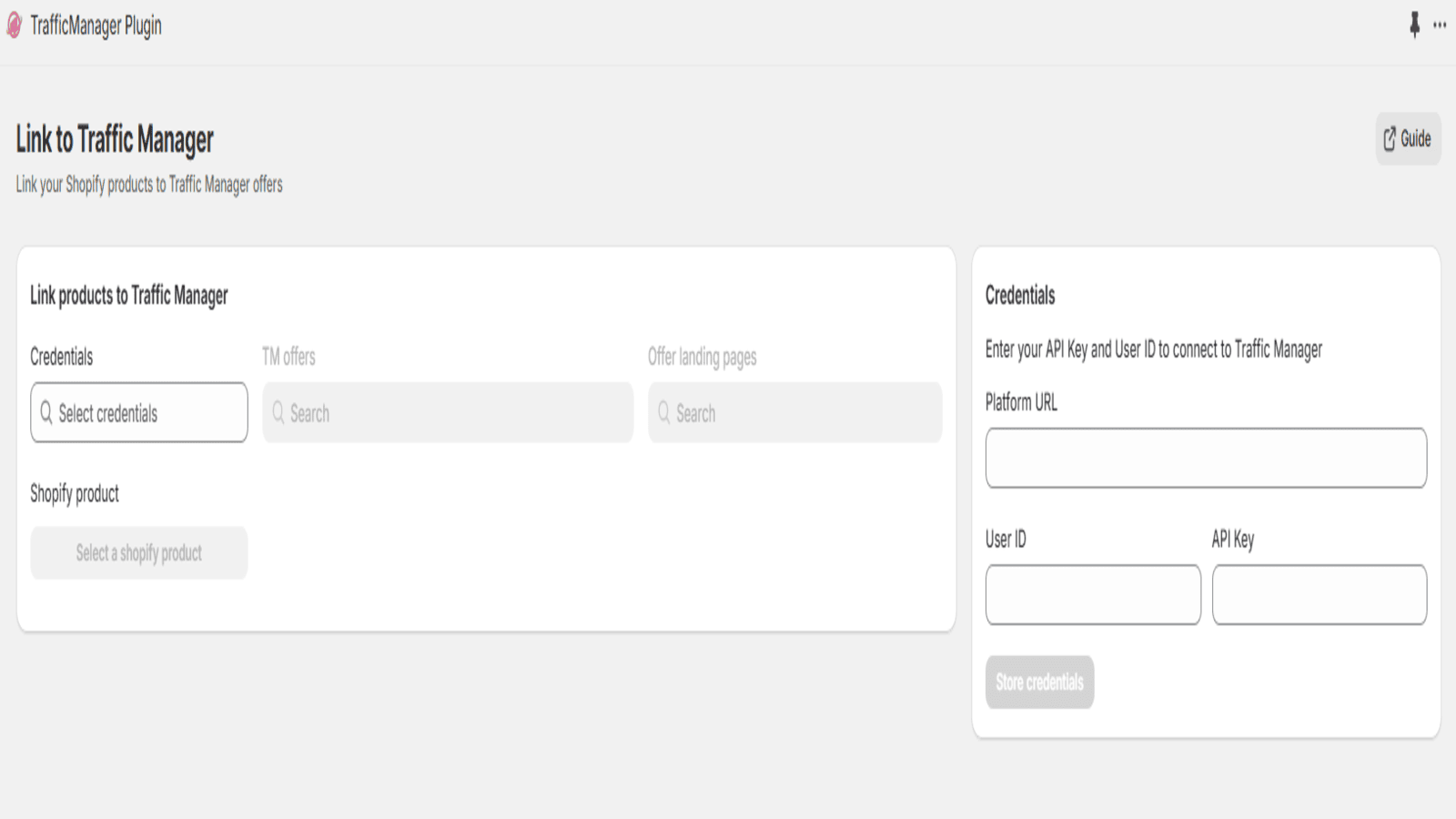The width and height of the screenshot is (1456, 819).
Task: Click search icon in Offer landing pages field
Action: tap(664, 412)
